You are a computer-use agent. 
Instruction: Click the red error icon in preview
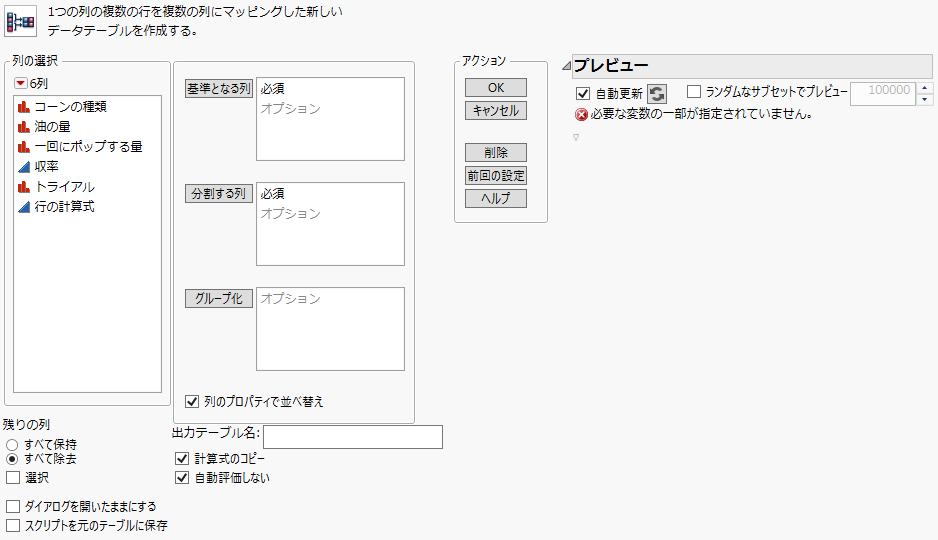(x=581, y=114)
